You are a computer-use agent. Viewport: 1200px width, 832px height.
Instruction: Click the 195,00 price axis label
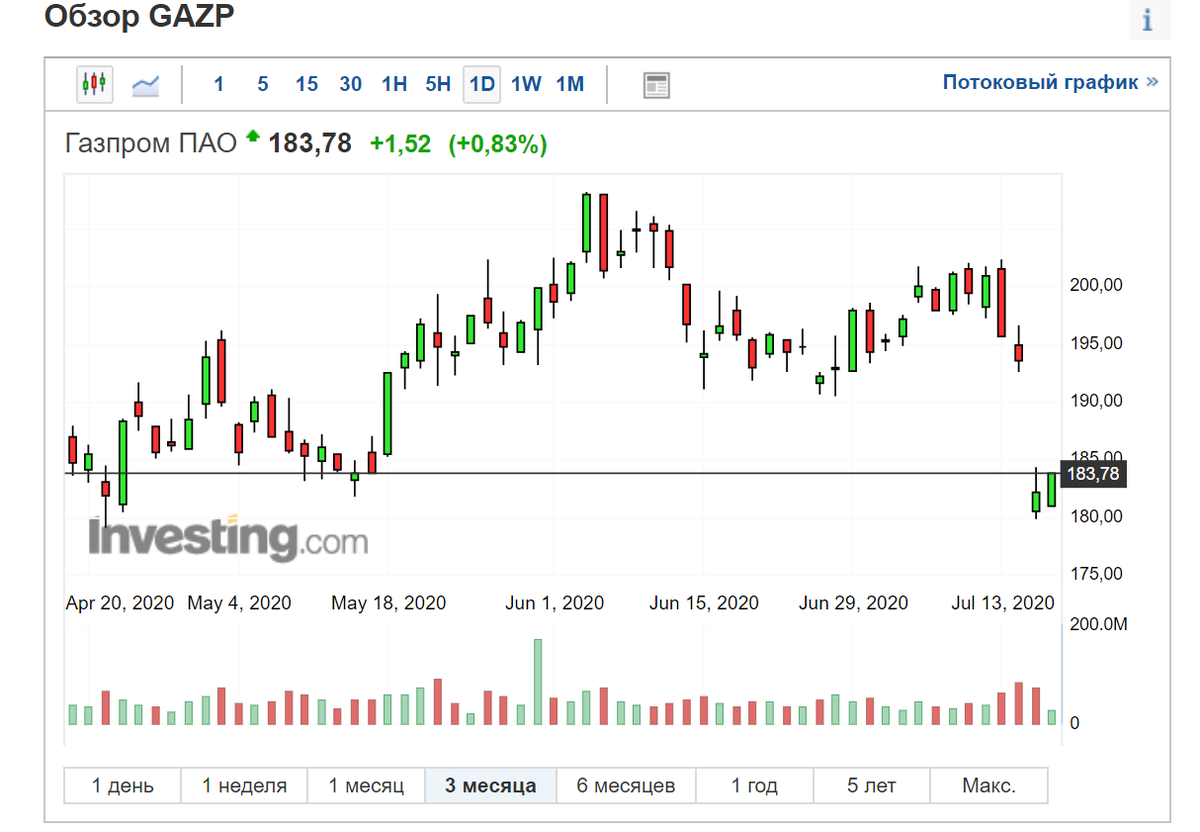(1097, 343)
